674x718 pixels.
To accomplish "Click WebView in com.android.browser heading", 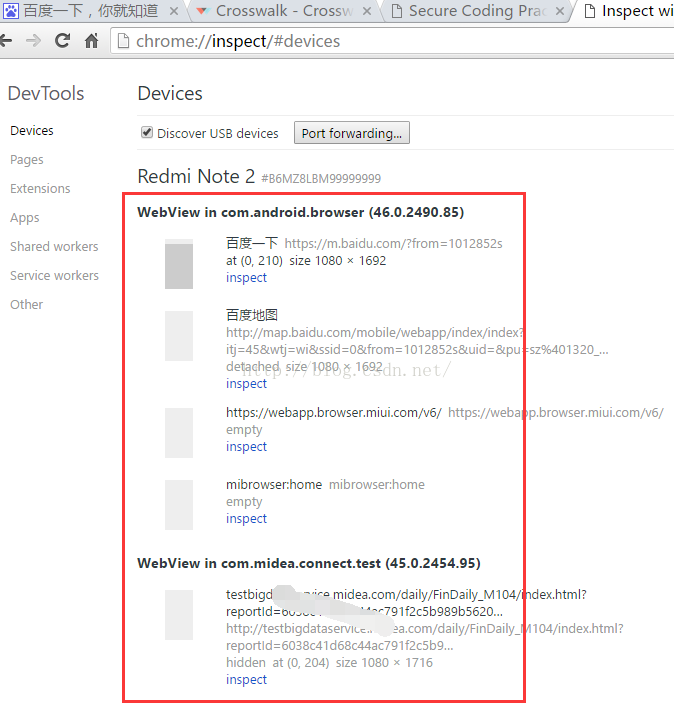I will pyautogui.click(x=300, y=212).
